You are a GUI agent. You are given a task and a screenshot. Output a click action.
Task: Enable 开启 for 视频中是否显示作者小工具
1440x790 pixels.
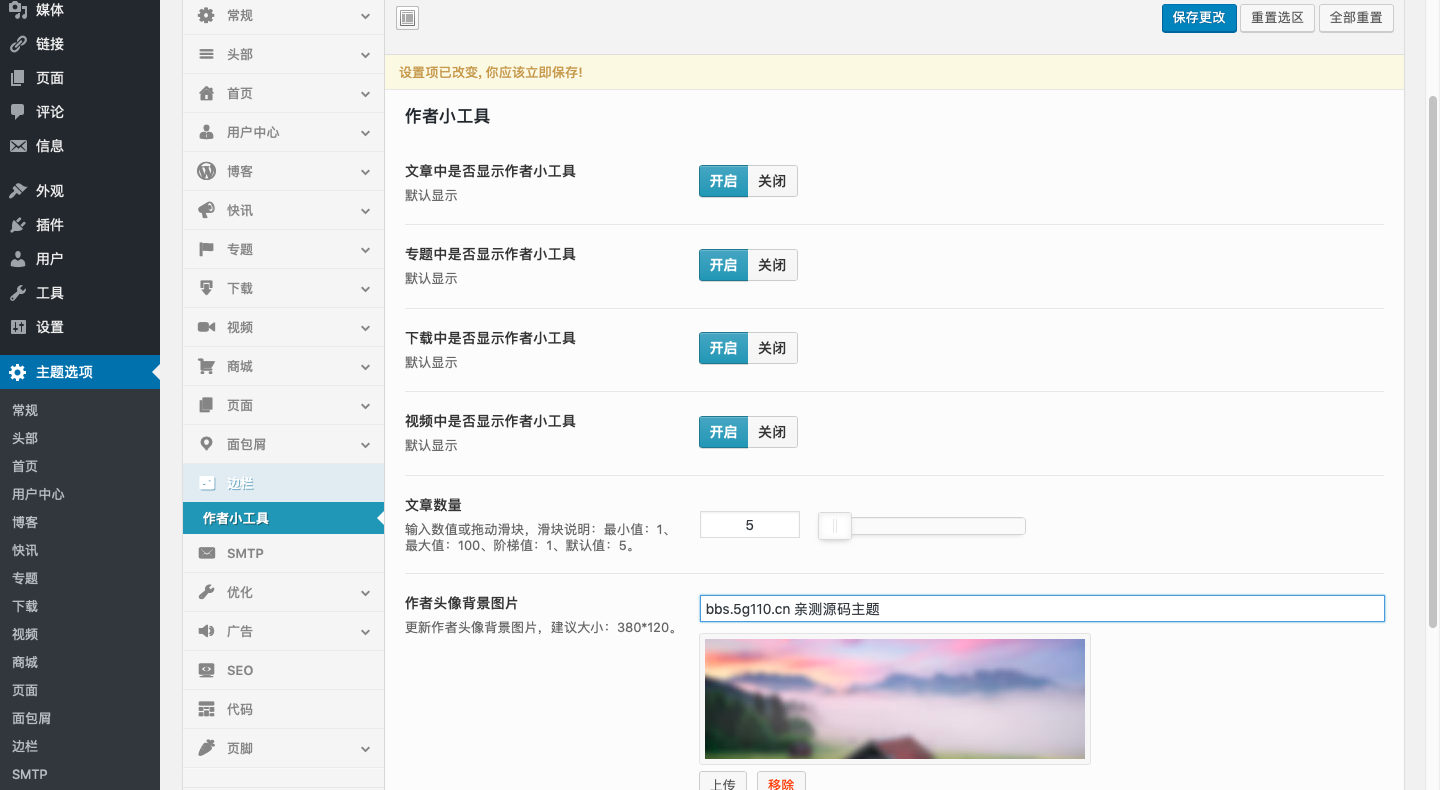tap(723, 432)
